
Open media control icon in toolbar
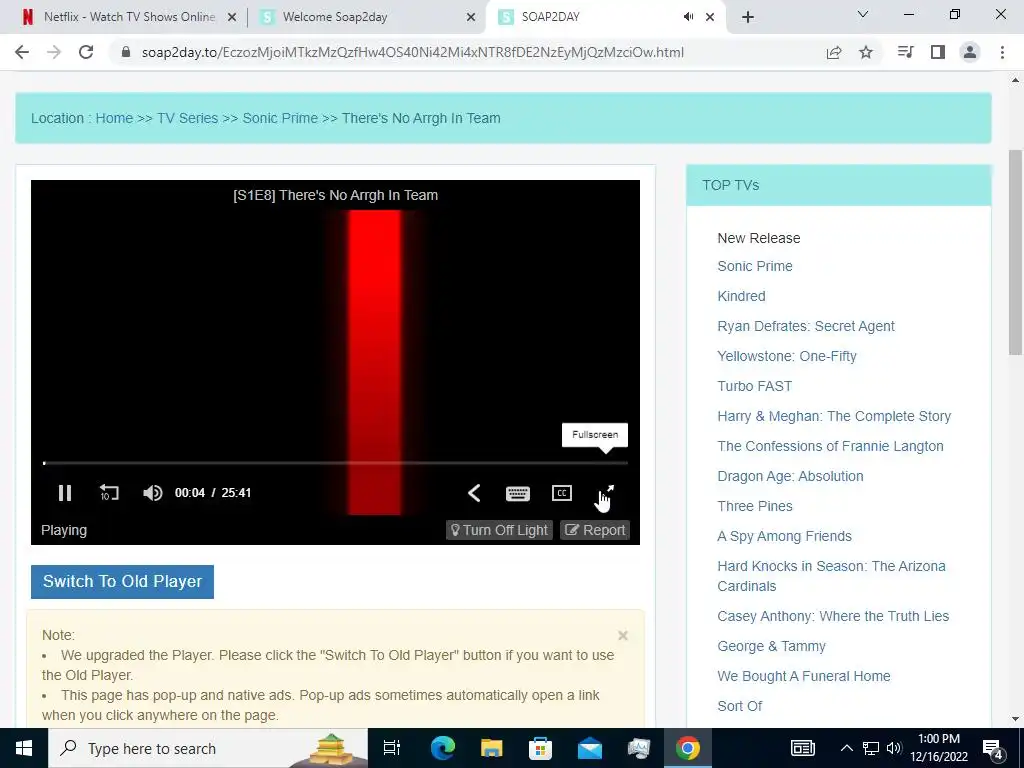(905, 52)
